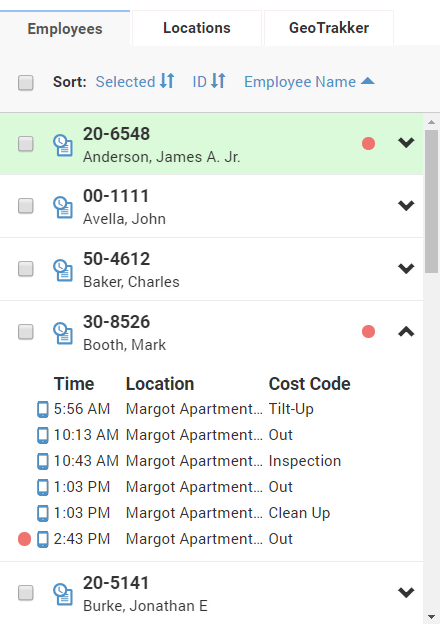Click red status dot for Anderson, James
Image resolution: width=440 pixels, height=624 pixels.
pos(368,143)
